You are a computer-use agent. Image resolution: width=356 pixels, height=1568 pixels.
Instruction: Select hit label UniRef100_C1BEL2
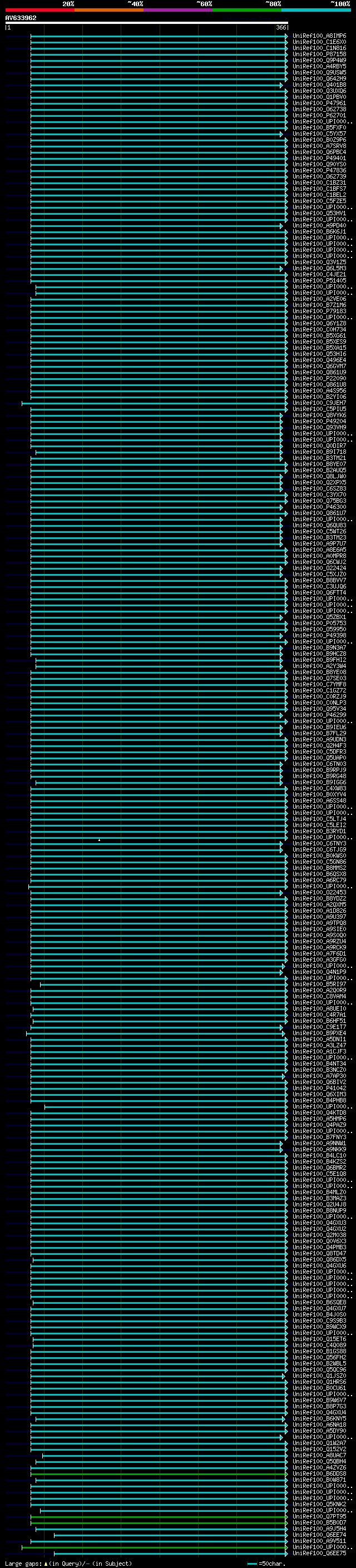tap(319, 195)
